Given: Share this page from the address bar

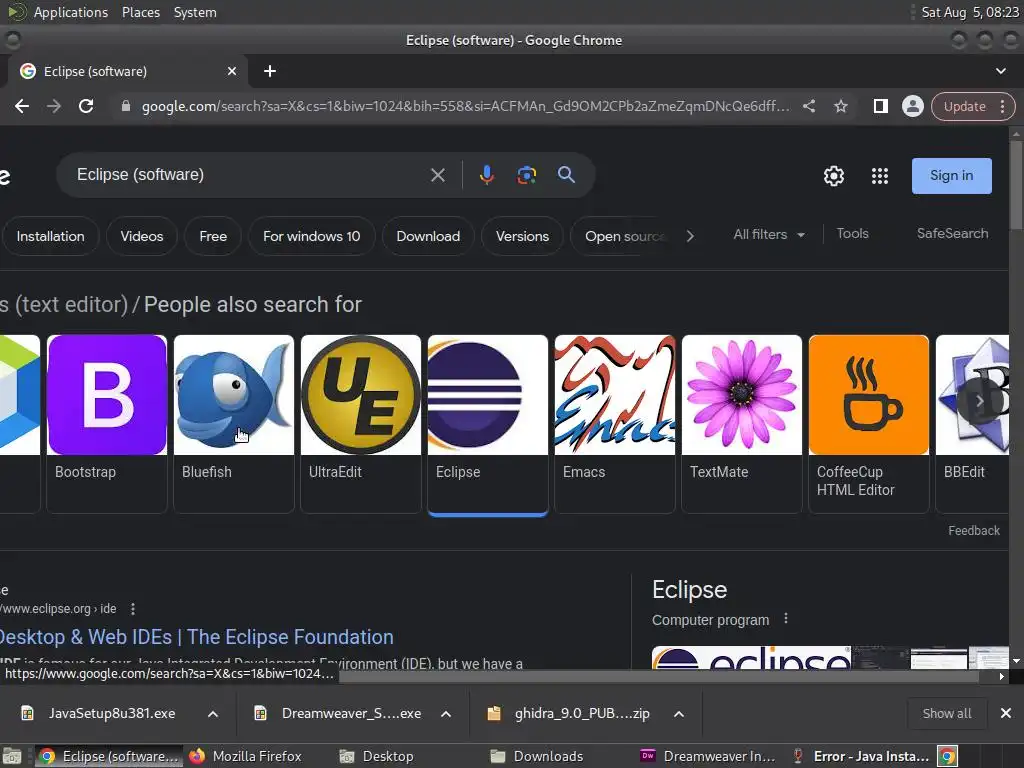Looking at the screenshot, I should click(x=808, y=106).
